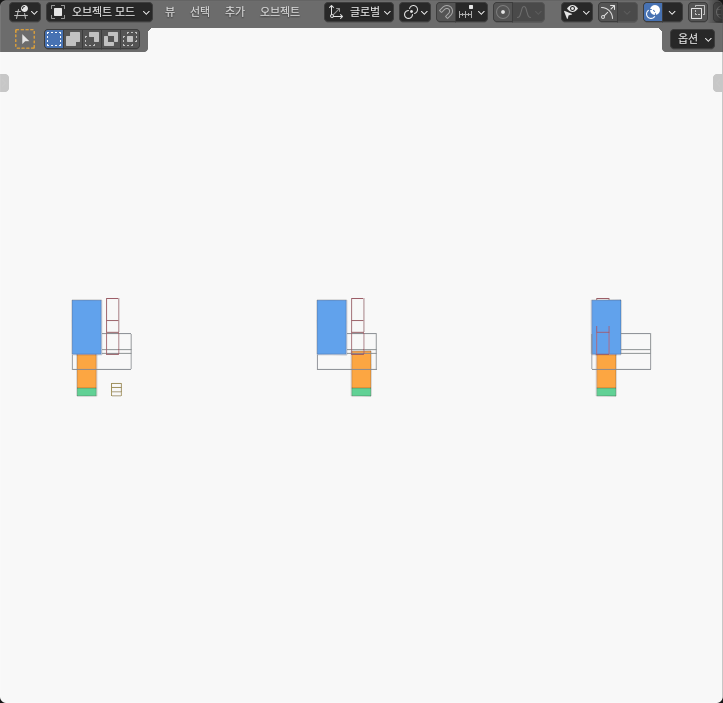This screenshot has width=723, height=703.
Task: Select the orange block in middle group
Action: 361,370
